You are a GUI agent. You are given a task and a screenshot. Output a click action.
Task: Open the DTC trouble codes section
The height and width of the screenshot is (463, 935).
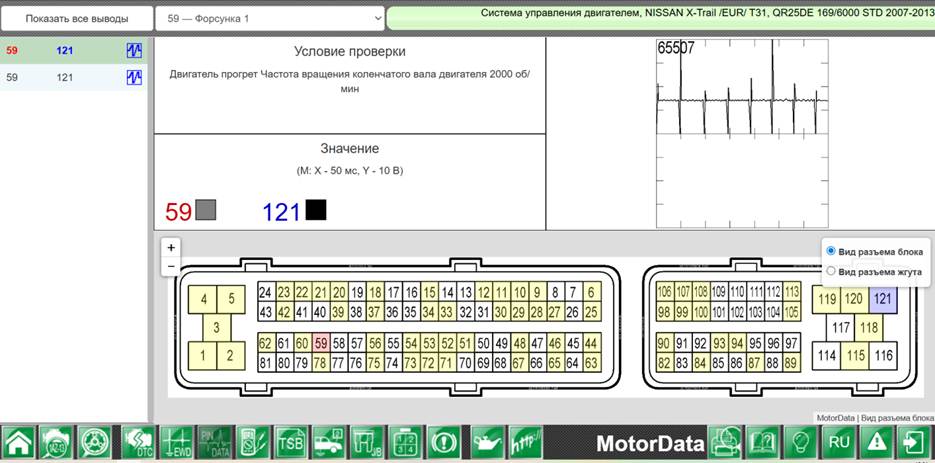coord(138,443)
